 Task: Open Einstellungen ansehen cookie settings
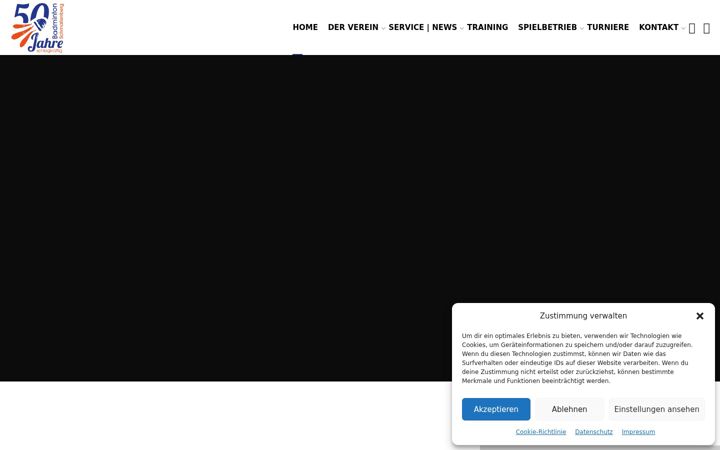tap(657, 409)
